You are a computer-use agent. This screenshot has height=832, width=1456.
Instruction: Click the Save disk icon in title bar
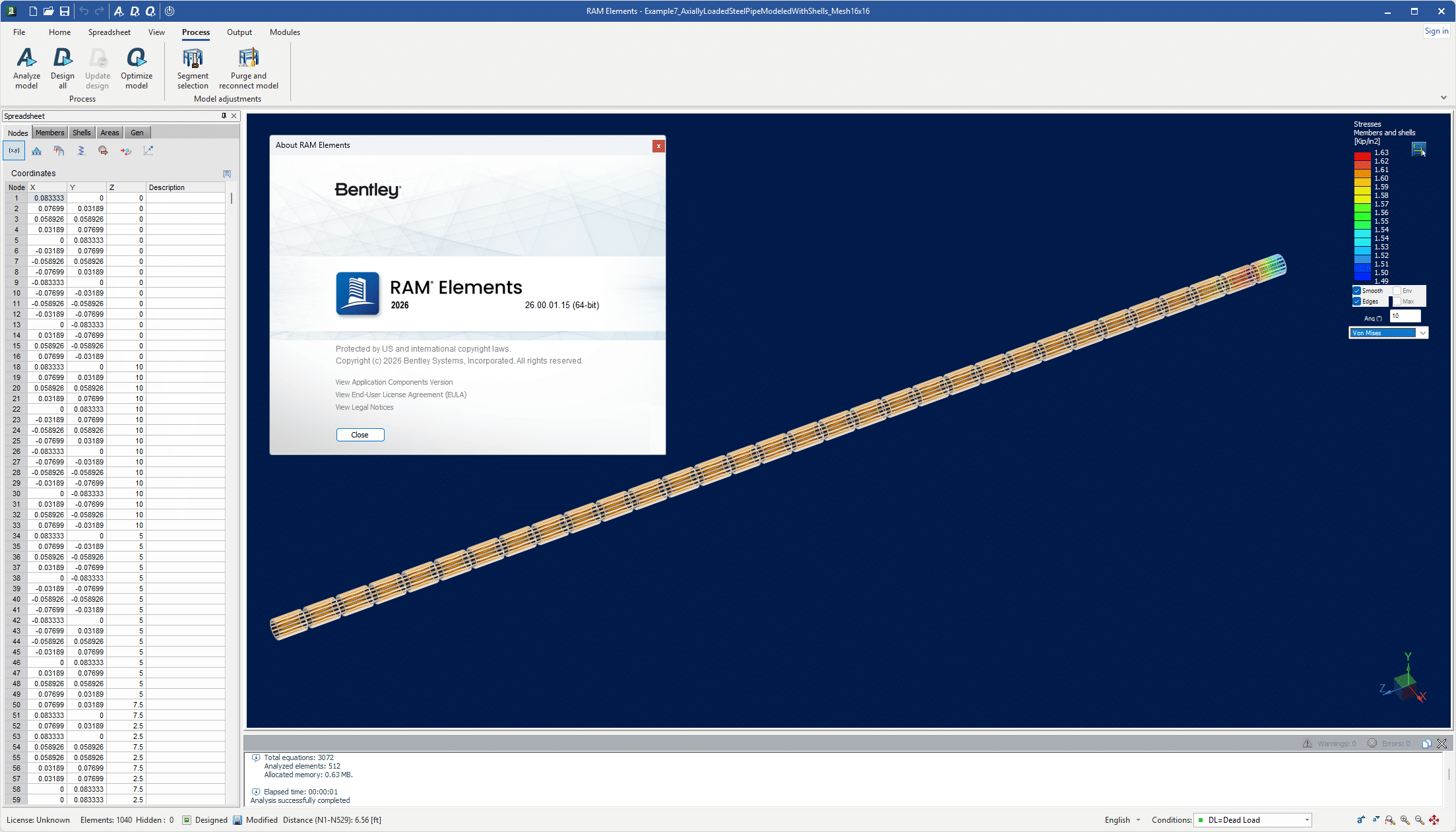(x=65, y=11)
